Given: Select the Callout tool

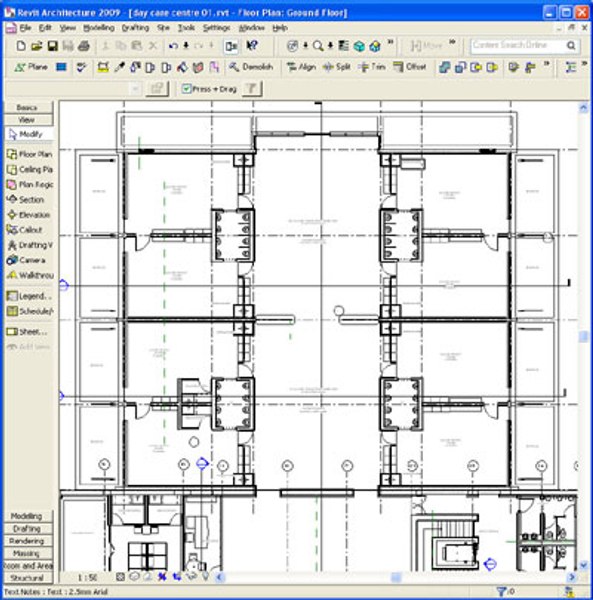Looking at the screenshot, I should coord(24,230).
